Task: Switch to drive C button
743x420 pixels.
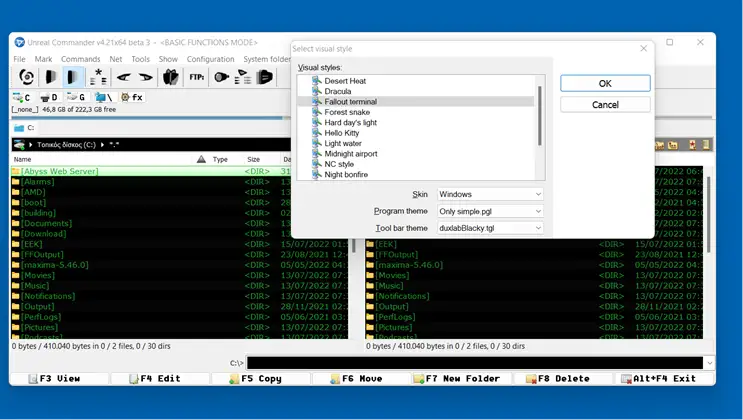Action: (x=22, y=97)
